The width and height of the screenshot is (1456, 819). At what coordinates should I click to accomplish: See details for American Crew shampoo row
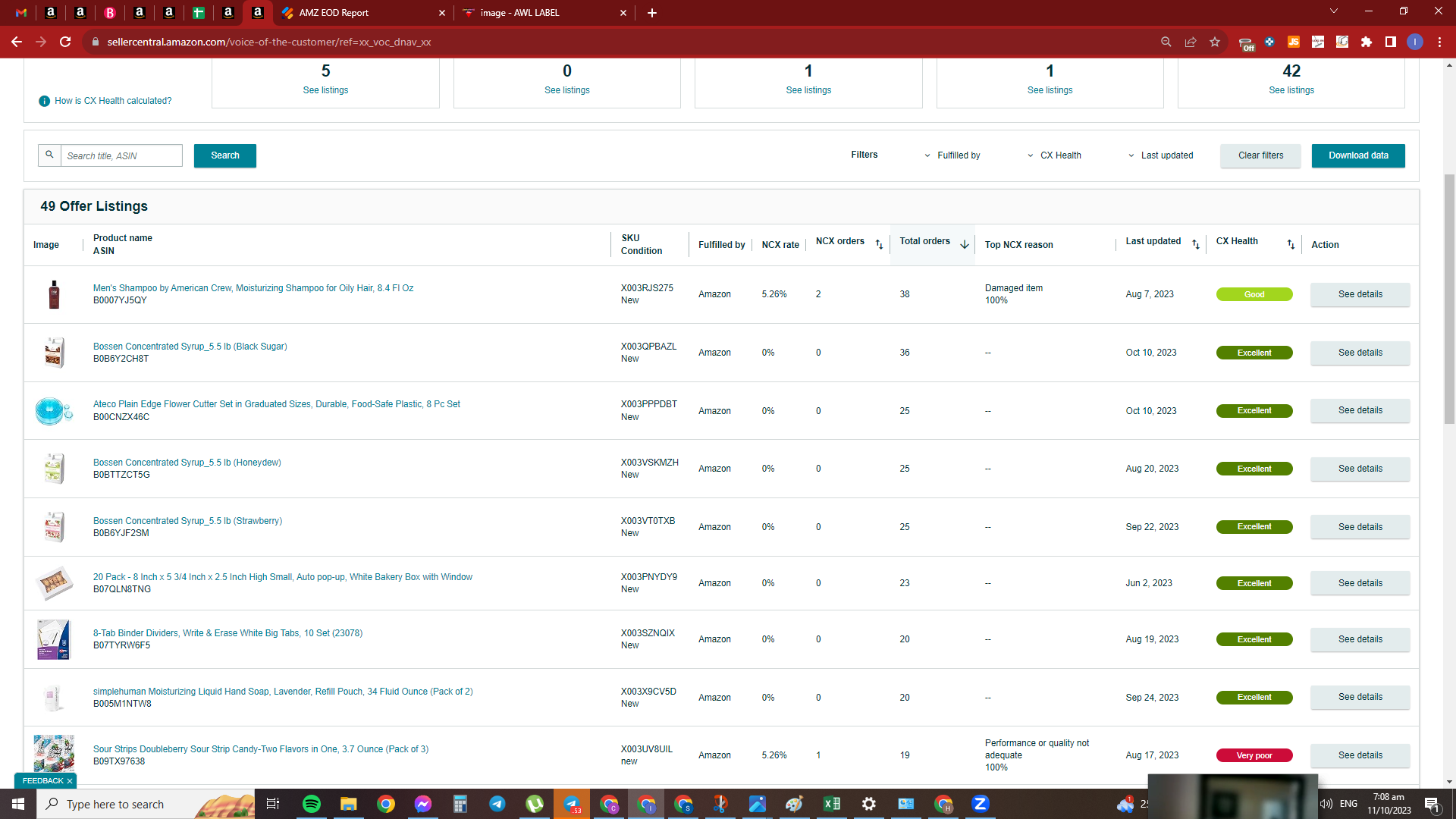tap(1360, 294)
